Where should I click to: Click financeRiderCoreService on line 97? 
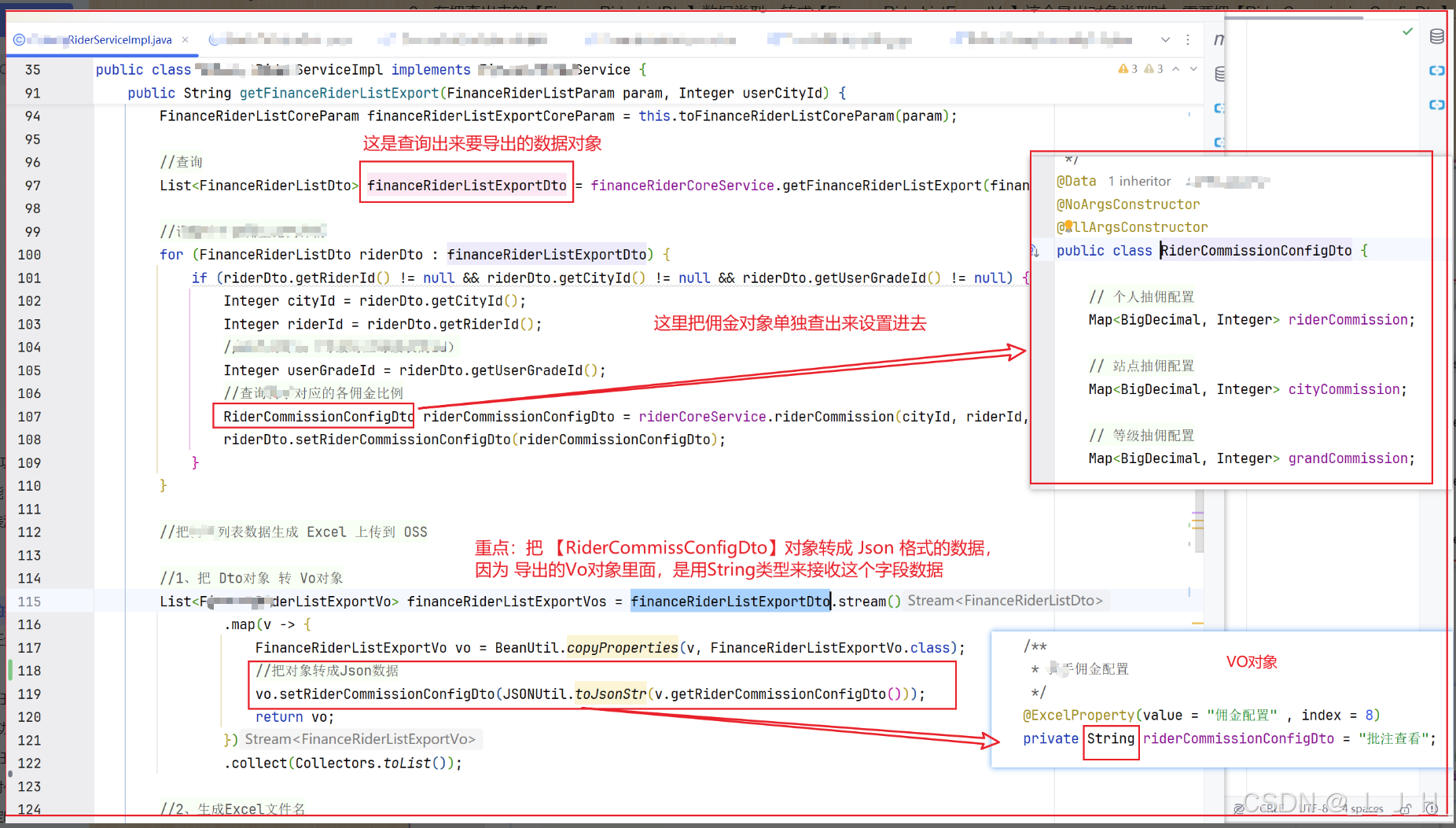[x=682, y=186]
